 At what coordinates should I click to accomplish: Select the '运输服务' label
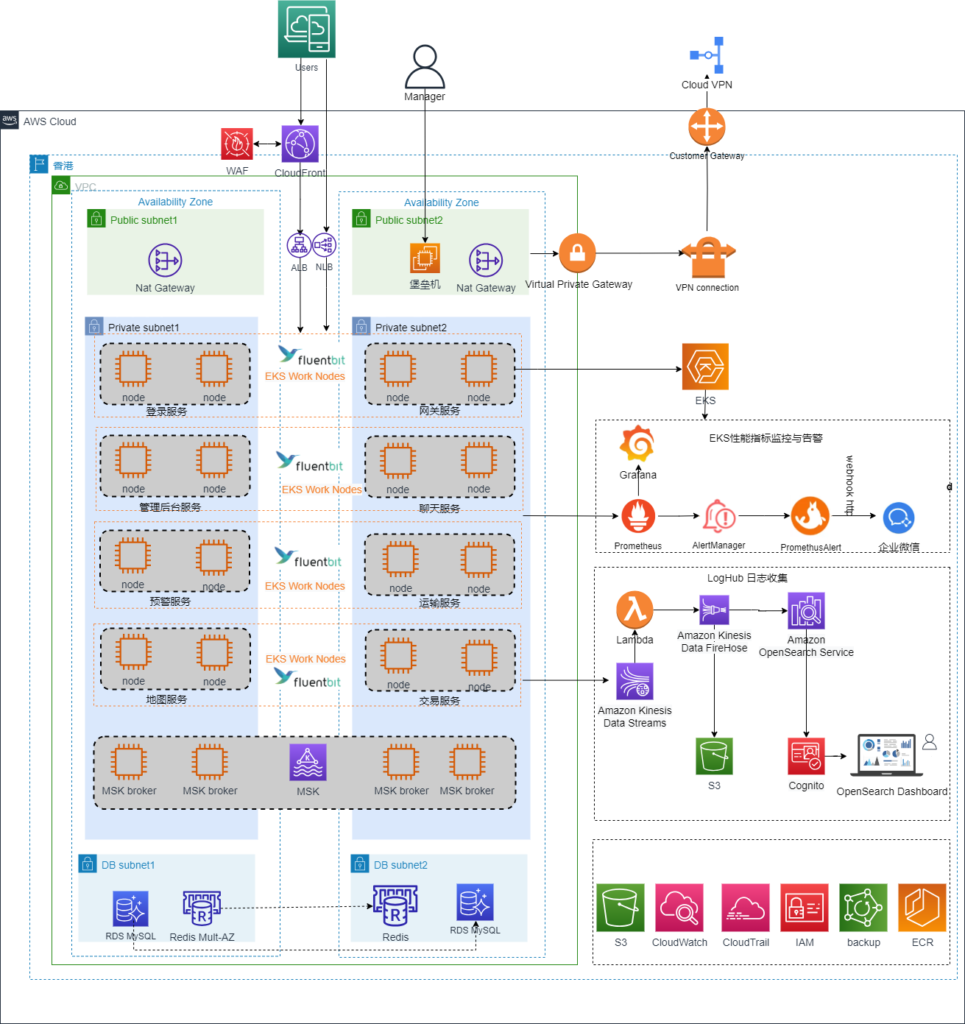[x=439, y=603]
